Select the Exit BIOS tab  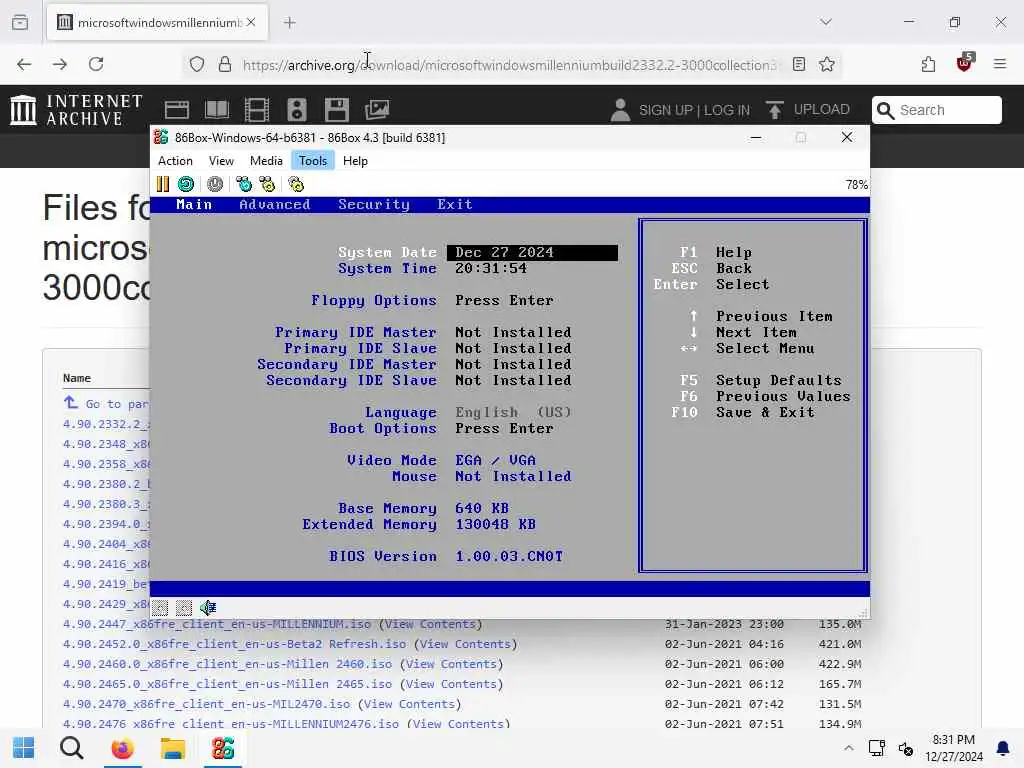tap(455, 204)
